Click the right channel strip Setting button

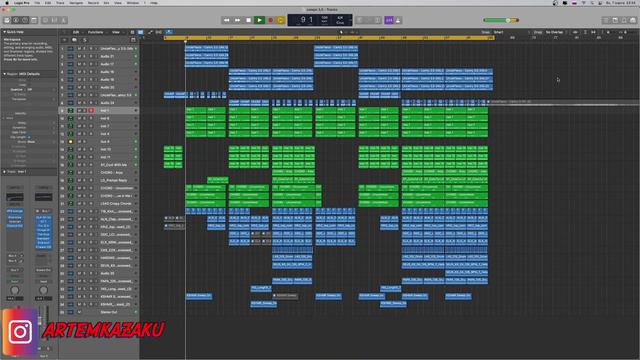(x=43, y=188)
